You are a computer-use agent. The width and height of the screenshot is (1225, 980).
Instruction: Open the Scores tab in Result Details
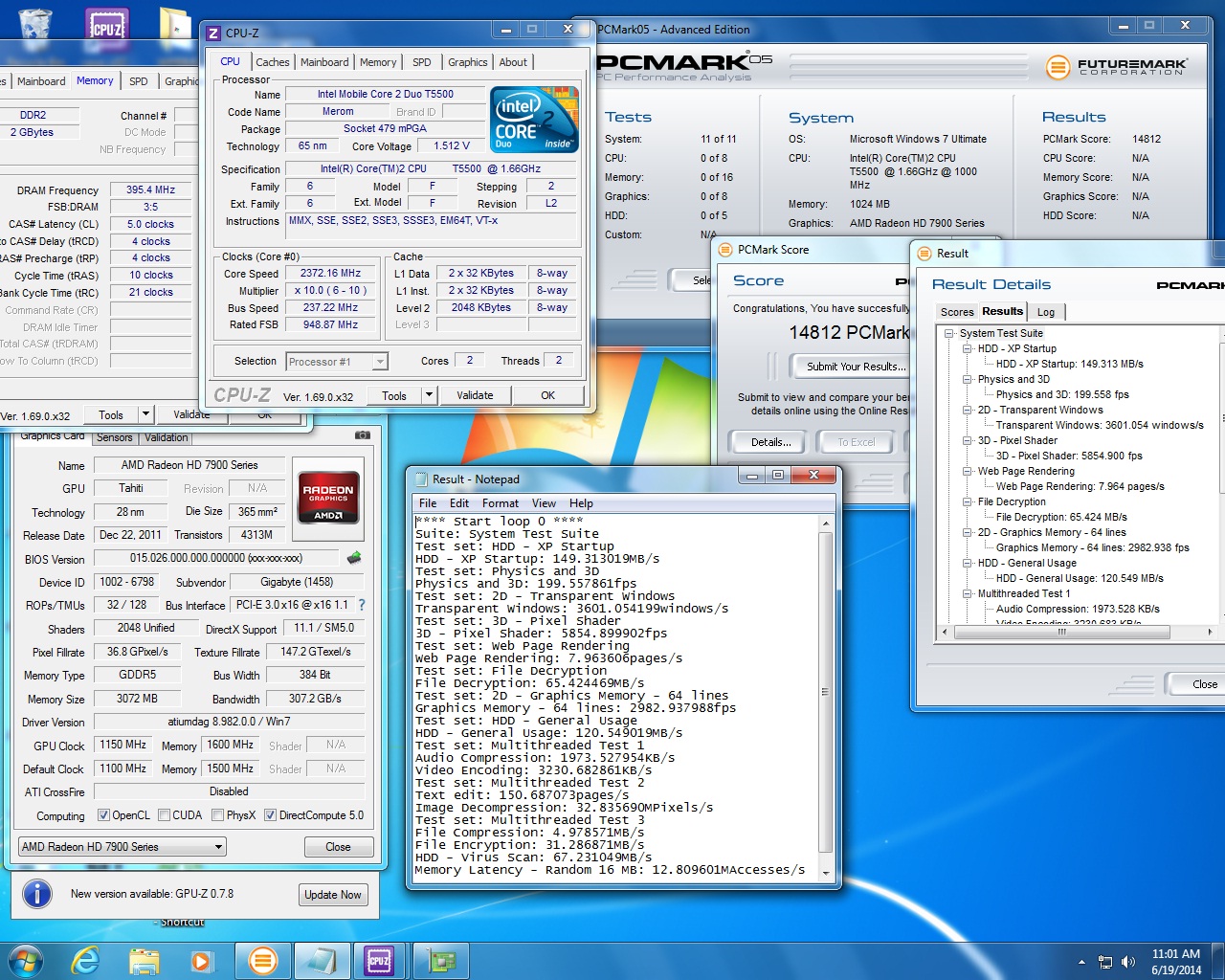click(957, 312)
